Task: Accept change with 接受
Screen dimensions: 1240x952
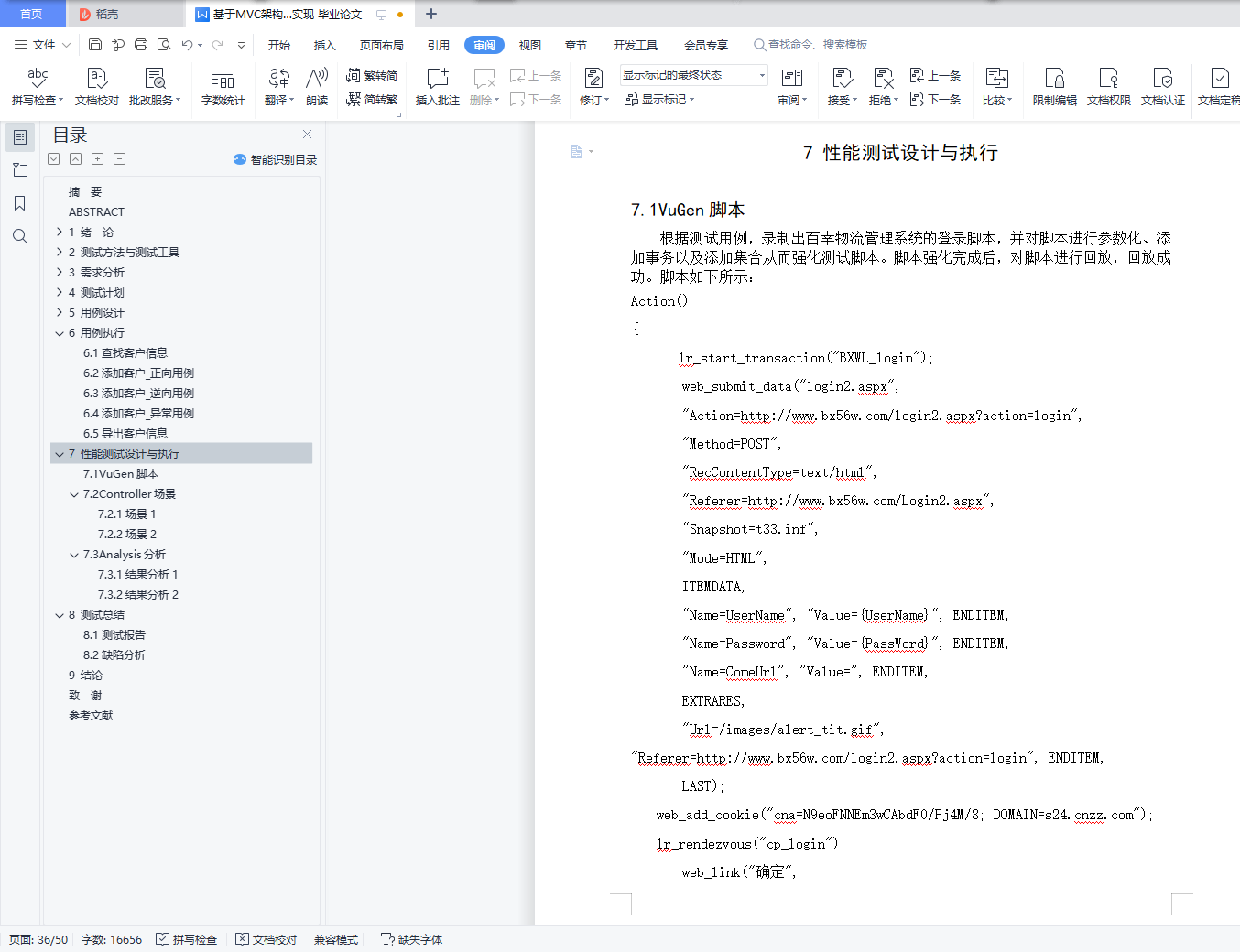Action: (843, 87)
